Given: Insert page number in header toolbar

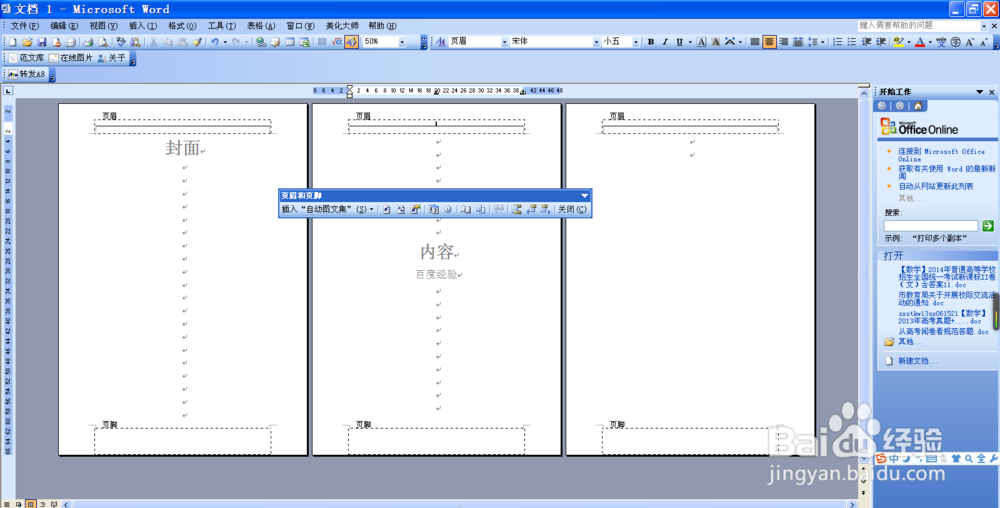Looking at the screenshot, I should [x=386, y=209].
